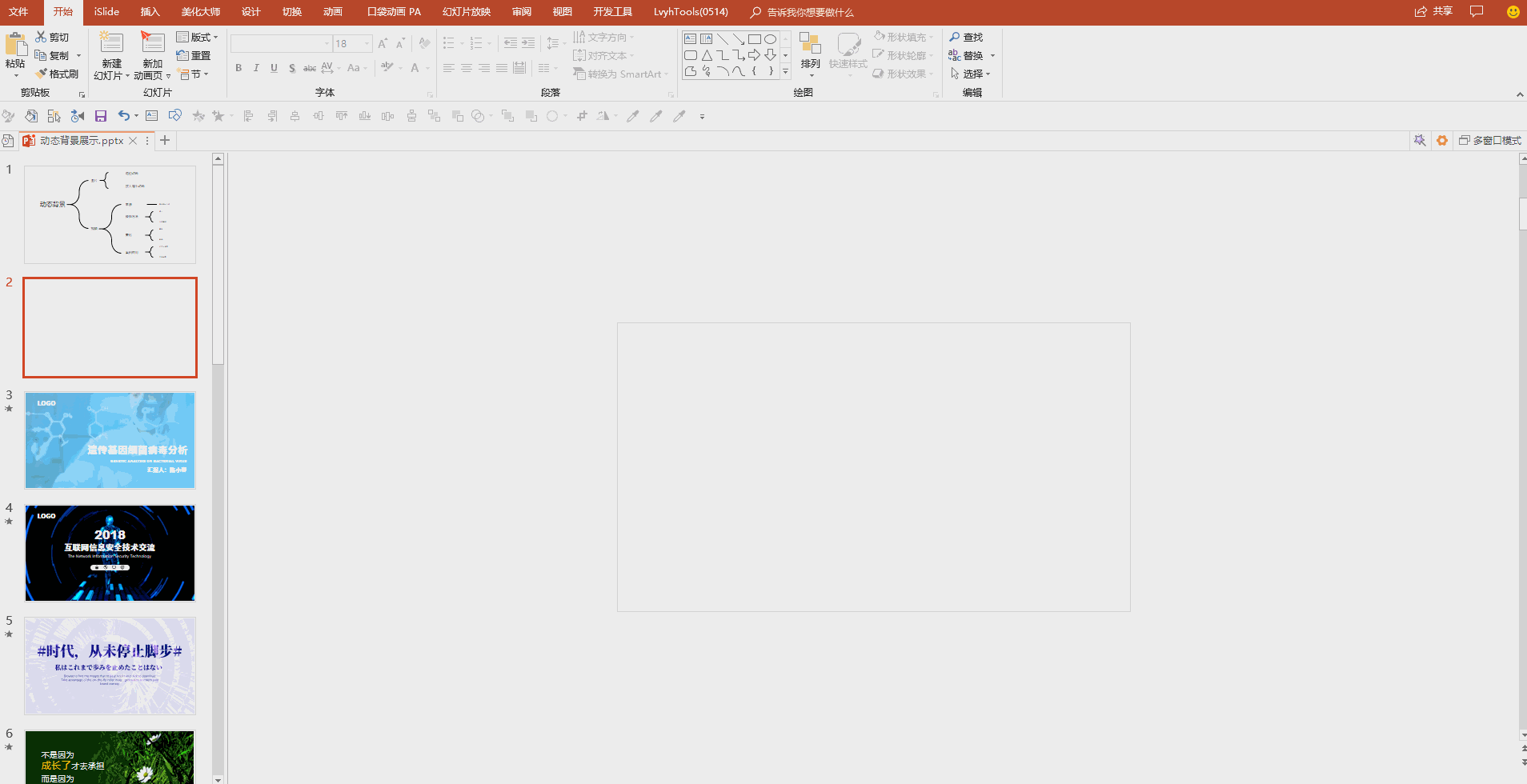Click the Tell me search box
Image resolution: width=1527 pixels, height=784 pixels.
pos(803,12)
